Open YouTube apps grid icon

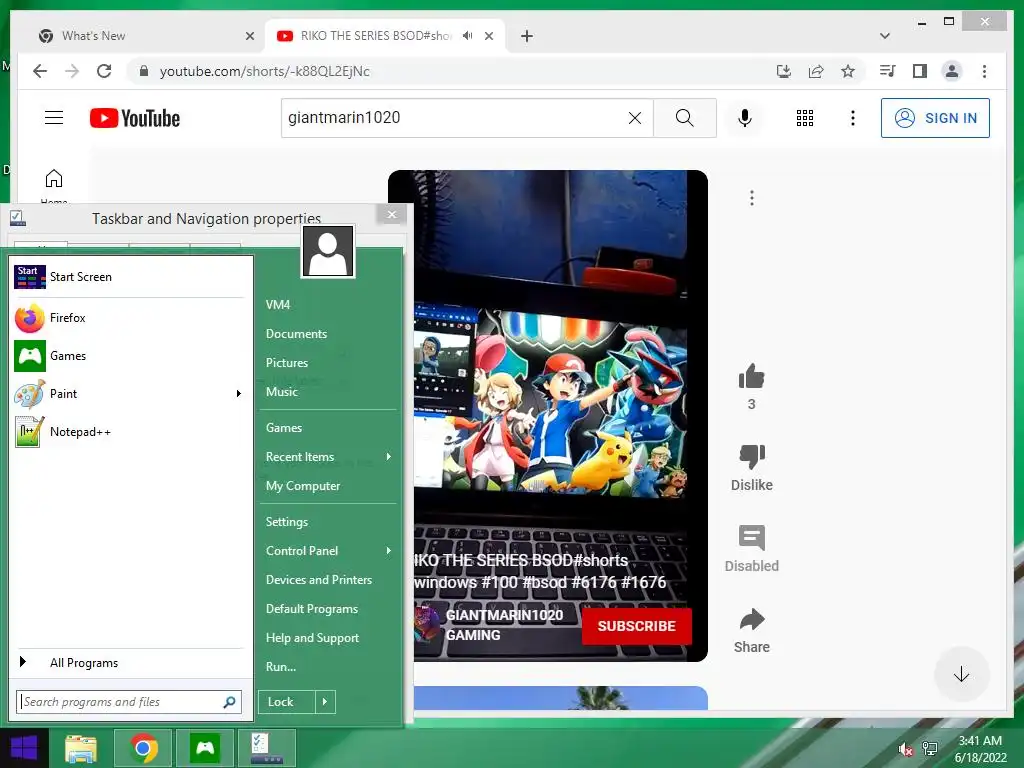point(805,118)
